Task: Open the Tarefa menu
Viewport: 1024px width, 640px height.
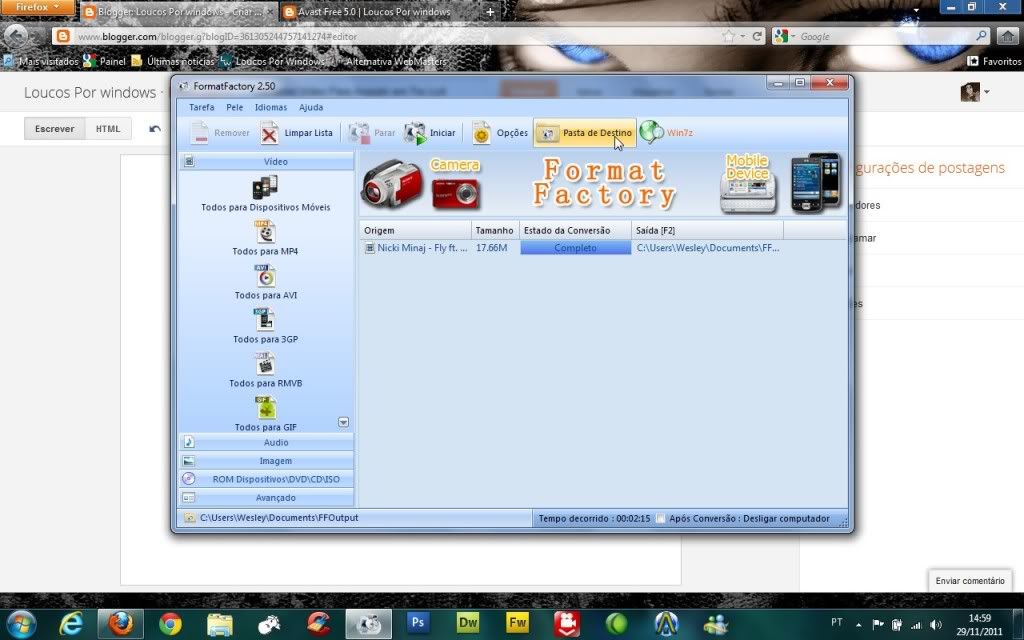Action: tap(201, 107)
